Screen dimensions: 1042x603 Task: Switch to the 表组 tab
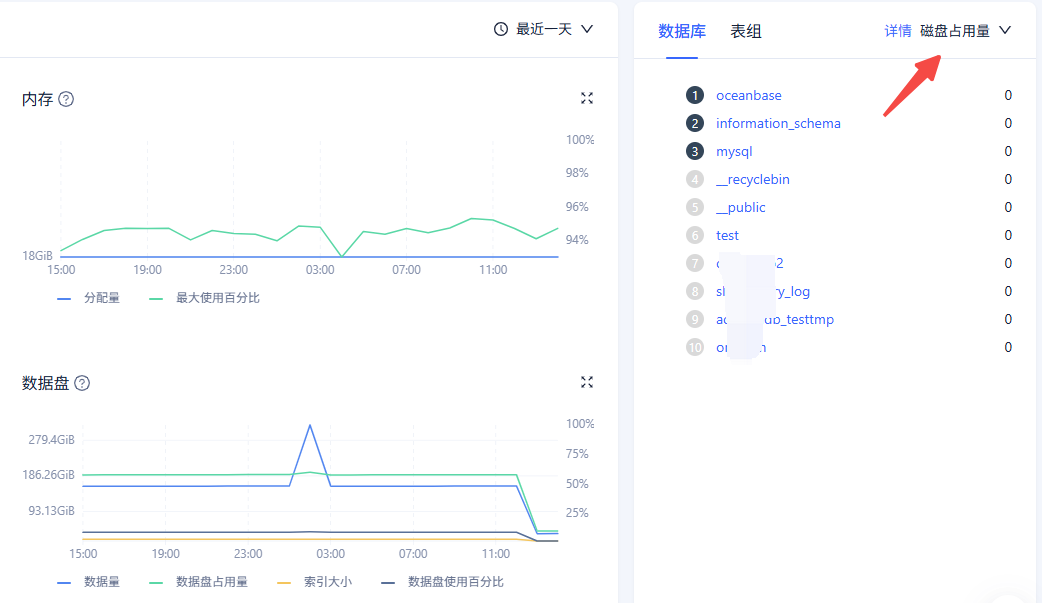(746, 31)
